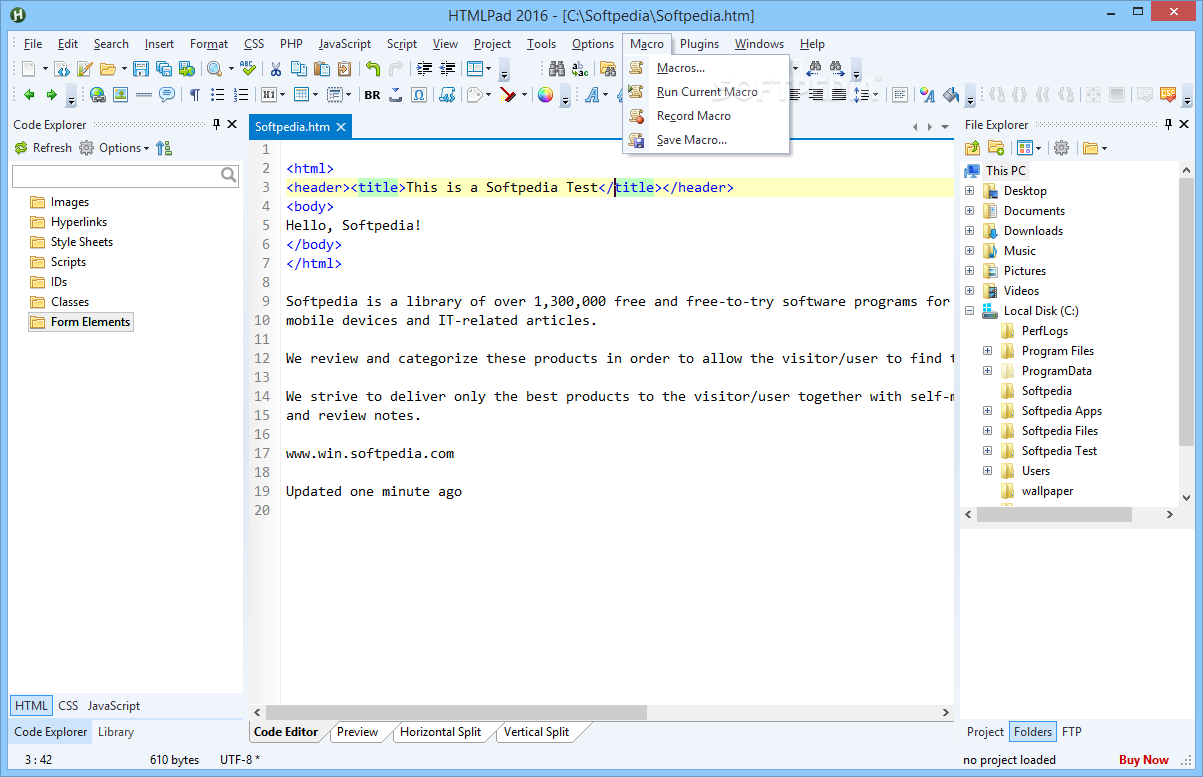The image size is (1203, 777).
Task: Insert an ordered numbered list
Action: tap(241, 95)
